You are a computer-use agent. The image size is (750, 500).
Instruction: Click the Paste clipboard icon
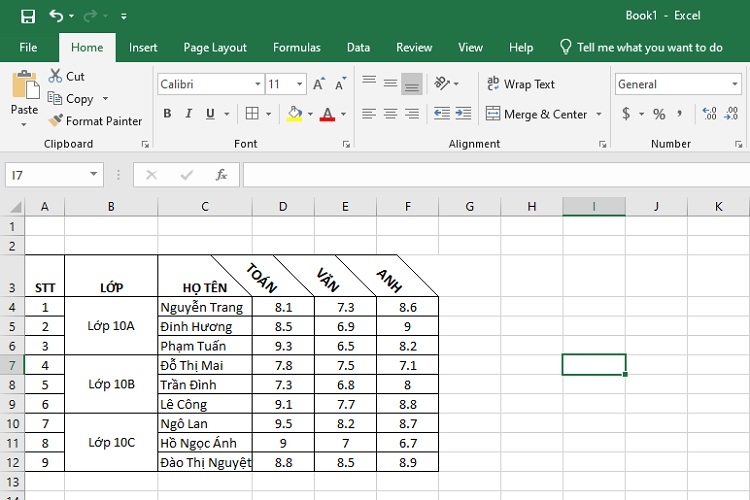[25, 85]
